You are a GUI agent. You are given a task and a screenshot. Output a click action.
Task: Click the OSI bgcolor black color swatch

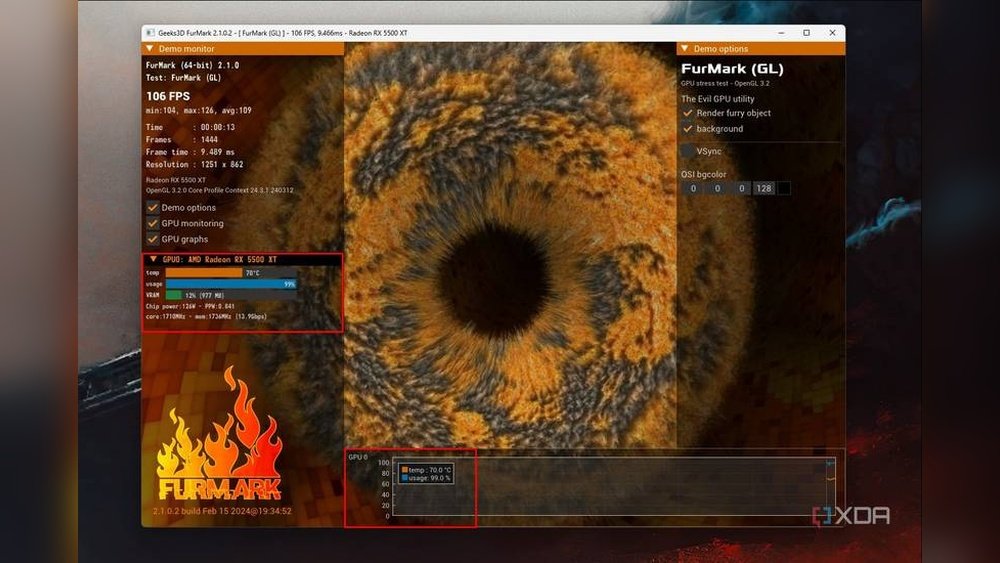pos(784,188)
